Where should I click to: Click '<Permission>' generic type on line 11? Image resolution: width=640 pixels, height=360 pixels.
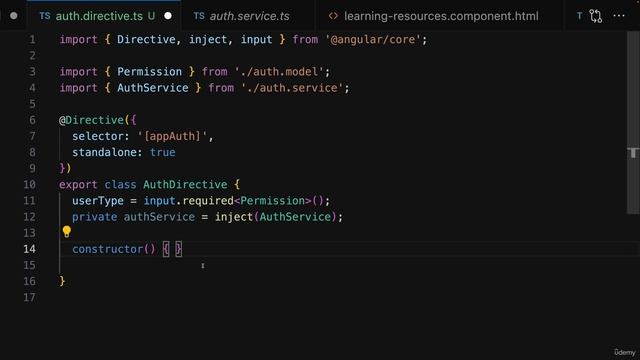pos(273,201)
